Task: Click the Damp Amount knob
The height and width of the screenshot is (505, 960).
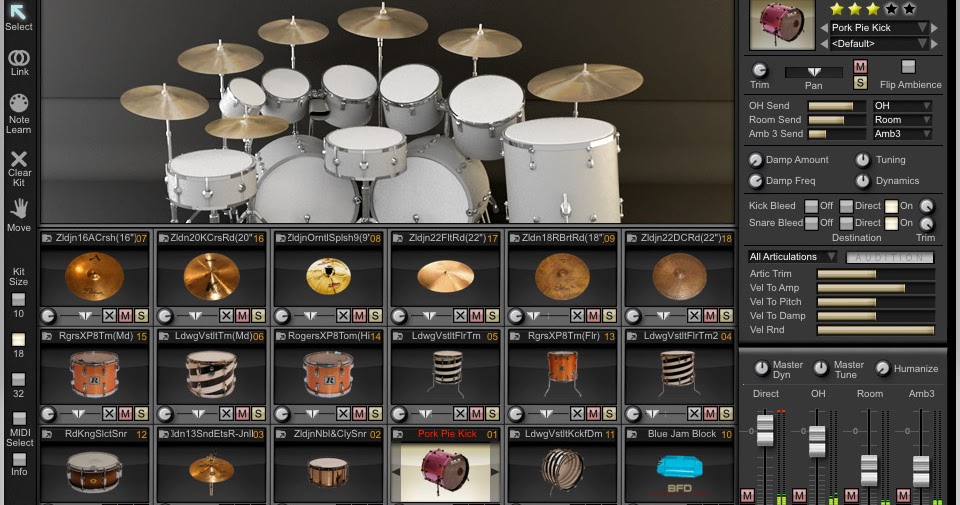Action: [x=756, y=160]
